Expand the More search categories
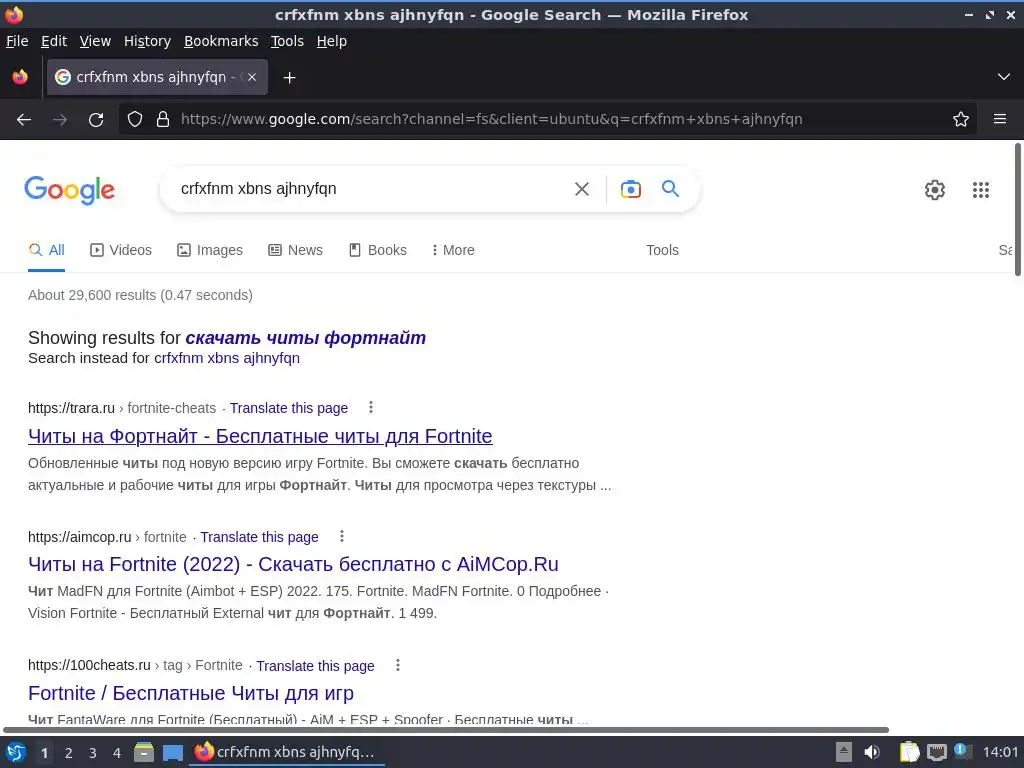This screenshot has width=1024, height=768. 453,250
